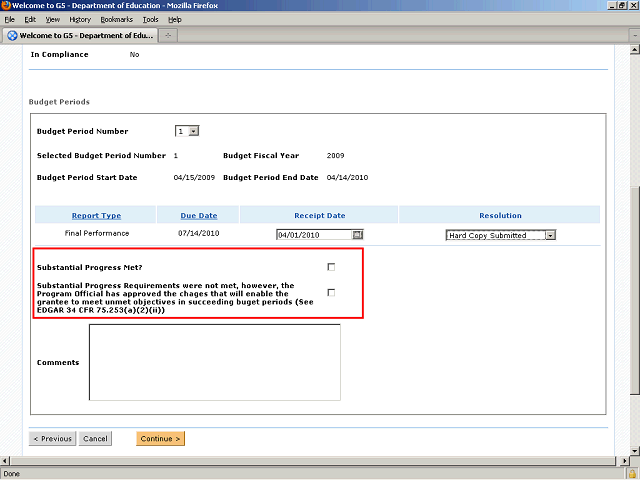This screenshot has height=480, width=640.
Task: Click the Budget Periods section heading
Action: [59, 102]
